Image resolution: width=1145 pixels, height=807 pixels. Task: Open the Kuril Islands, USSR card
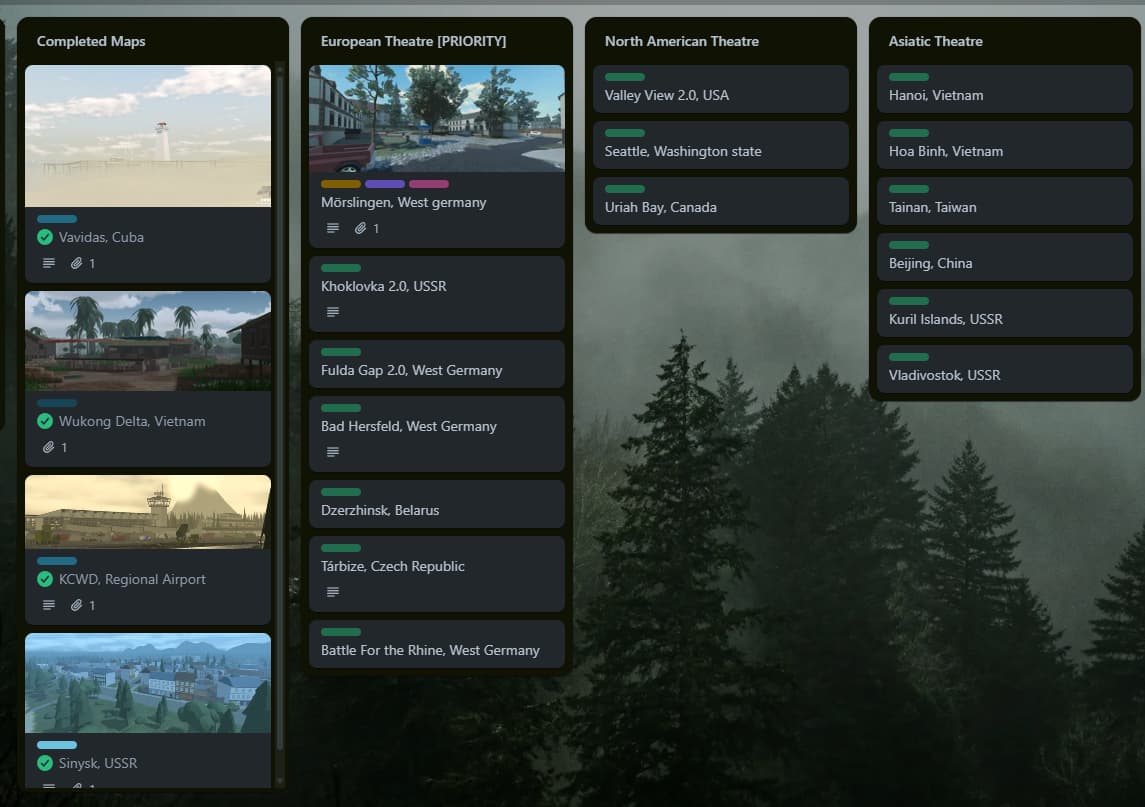click(x=1005, y=313)
